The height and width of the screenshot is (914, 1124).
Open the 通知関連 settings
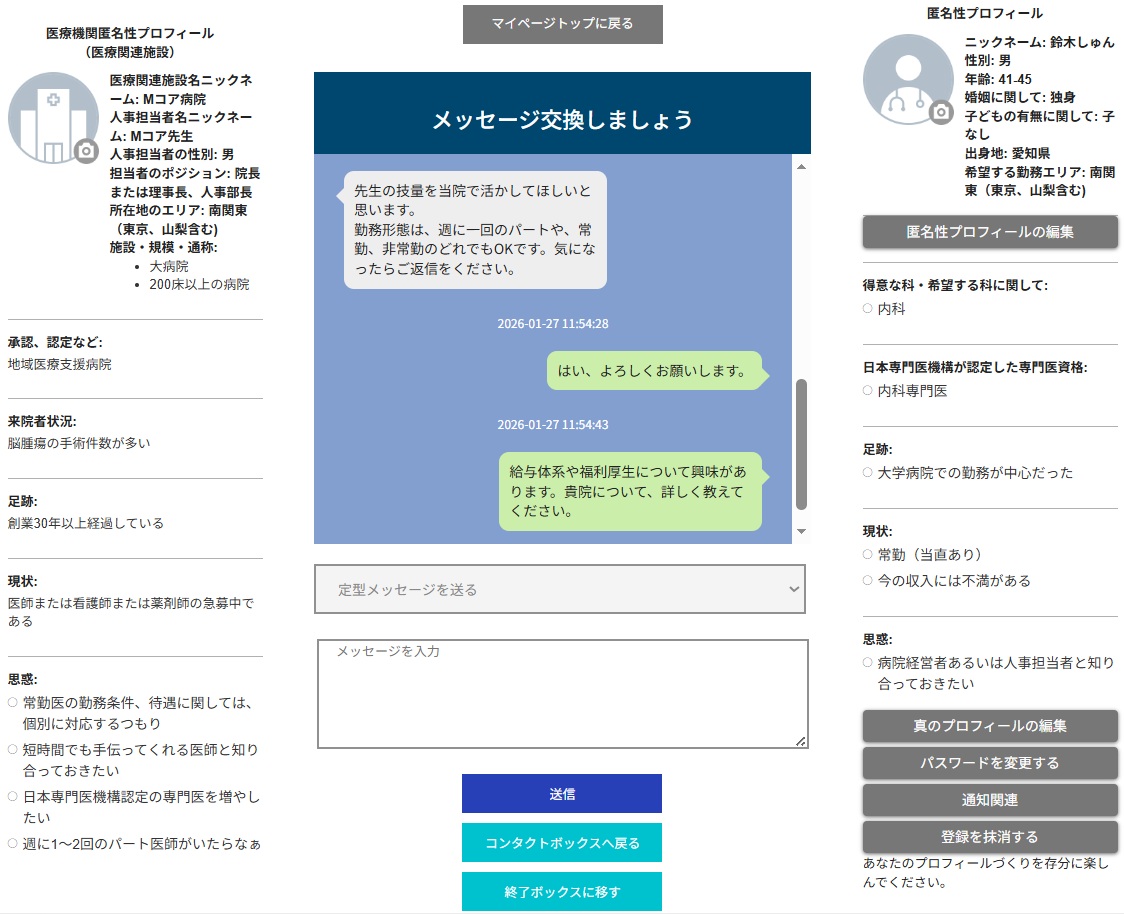[989, 799]
